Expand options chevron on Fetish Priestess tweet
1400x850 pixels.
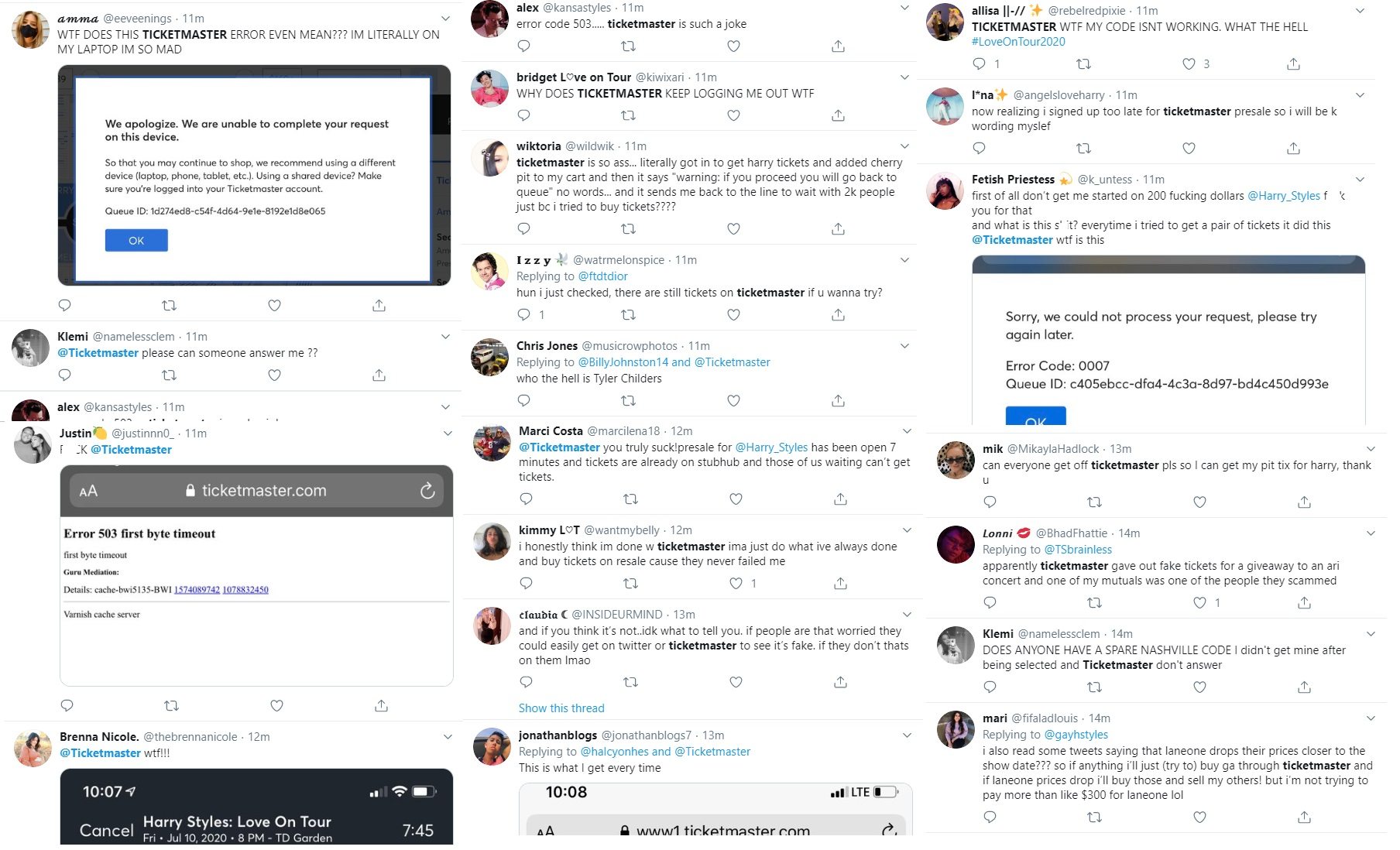click(1360, 180)
